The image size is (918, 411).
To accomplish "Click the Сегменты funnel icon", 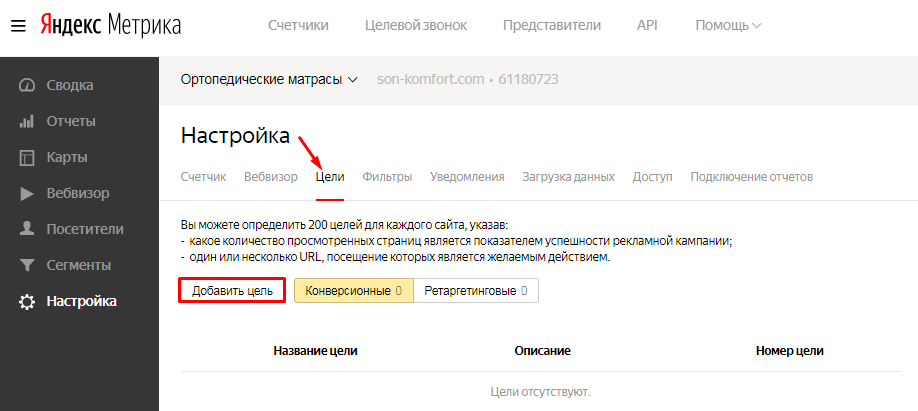I will [x=27, y=265].
